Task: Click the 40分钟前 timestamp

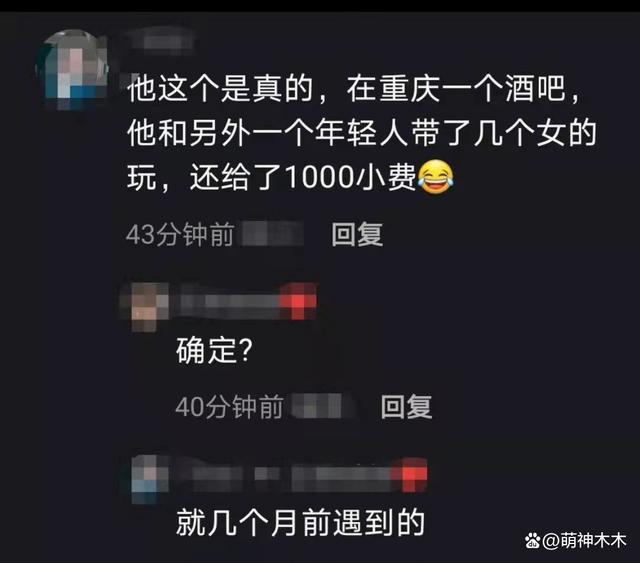Action: point(229,406)
